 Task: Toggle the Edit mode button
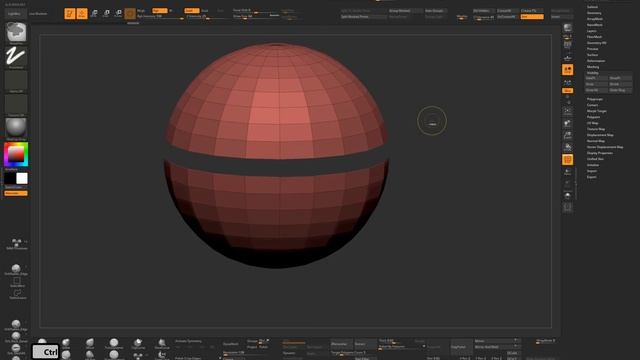point(69,13)
